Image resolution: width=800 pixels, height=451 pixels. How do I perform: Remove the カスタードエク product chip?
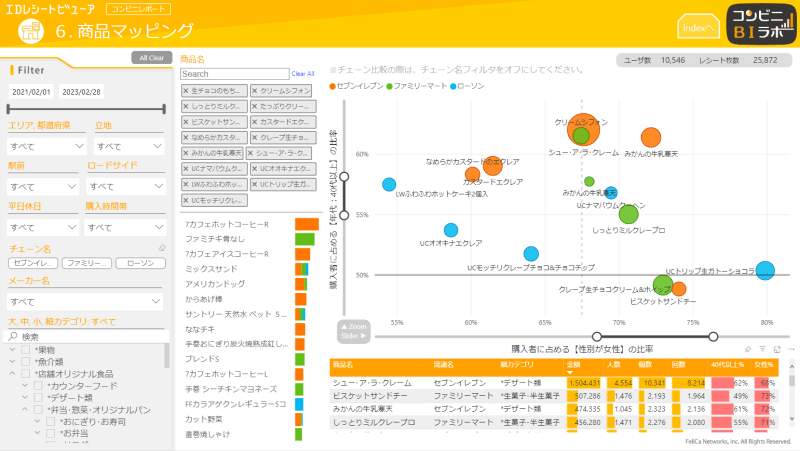pyautogui.click(x=255, y=122)
